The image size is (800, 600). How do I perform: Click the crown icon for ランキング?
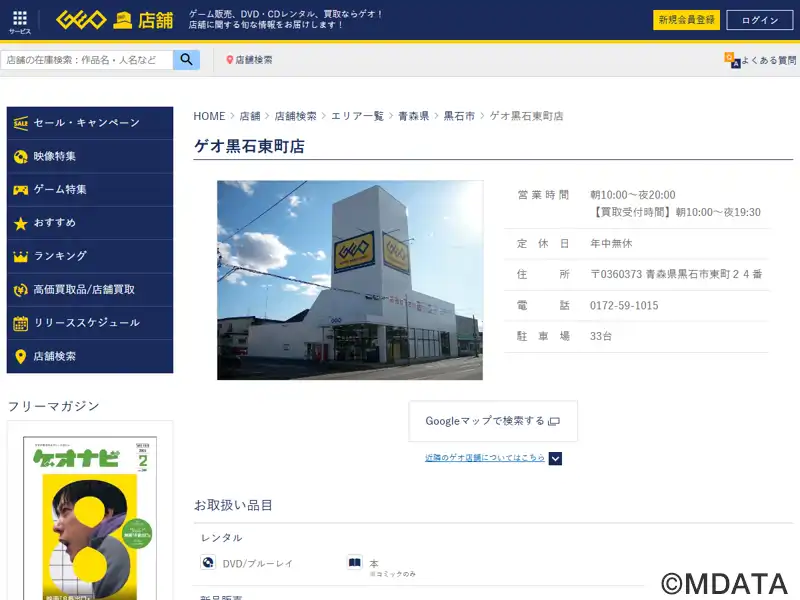tap(20, 257)
